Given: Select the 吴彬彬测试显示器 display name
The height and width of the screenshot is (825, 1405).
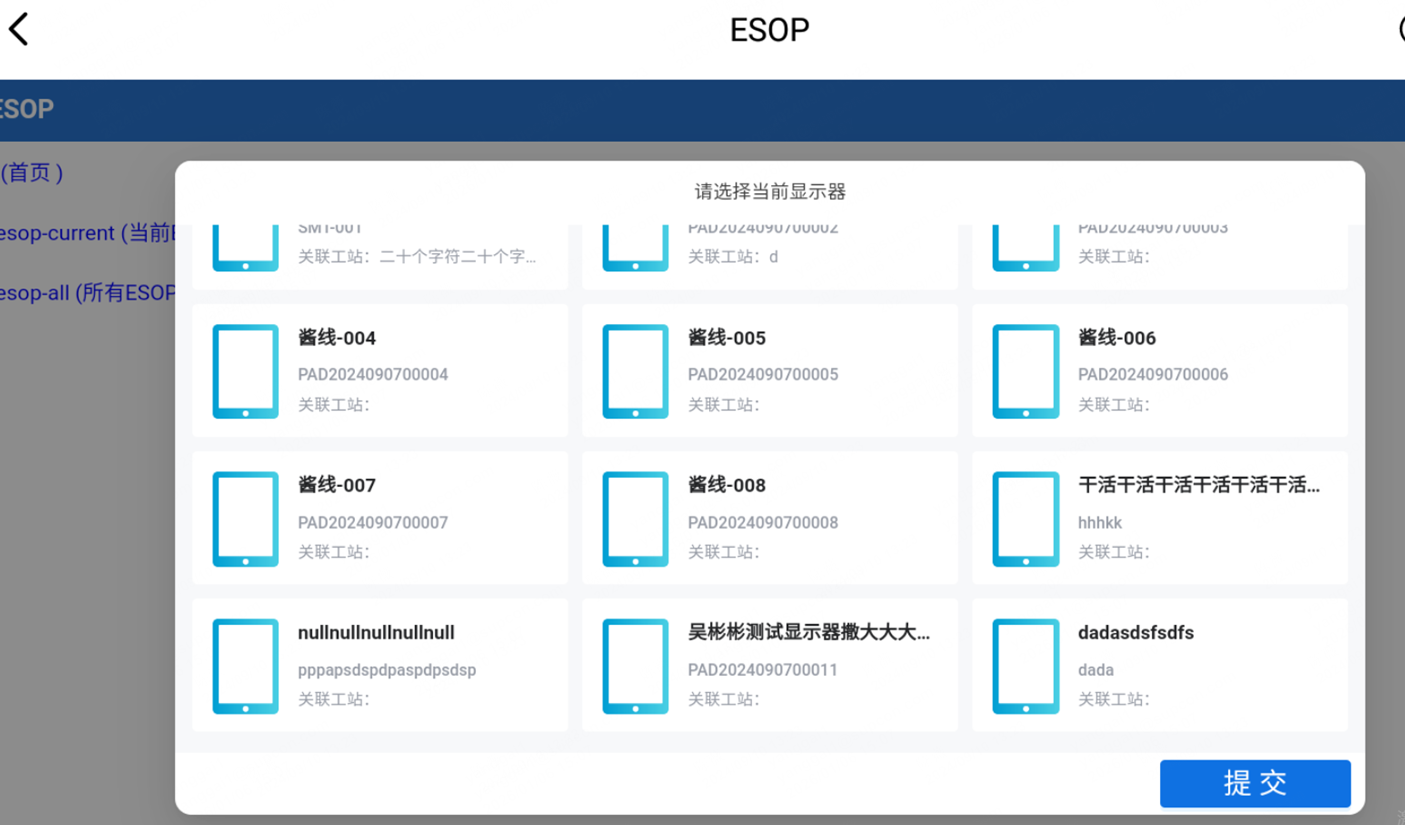Looking at the screenshot, I should pyautogui.click(x=809, y=633).
